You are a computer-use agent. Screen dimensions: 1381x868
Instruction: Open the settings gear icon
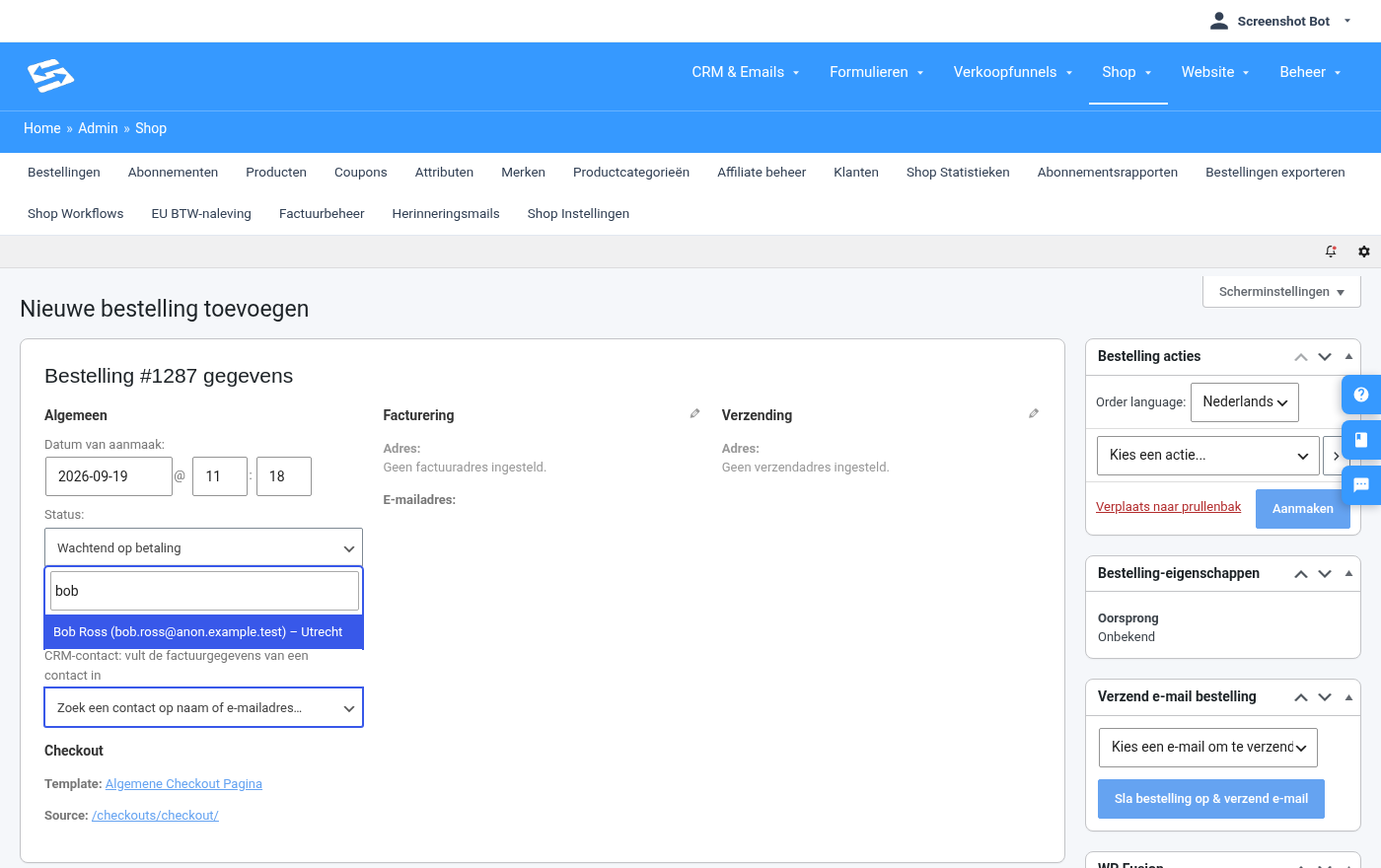[1364, 252]
